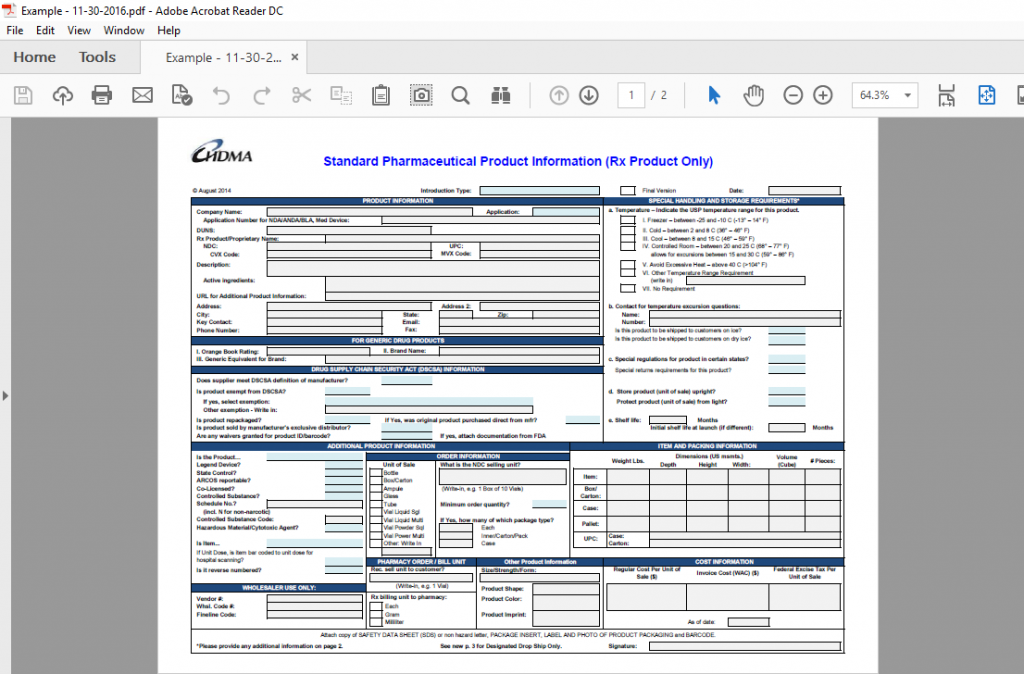The height and width of the screenshot is (674, 1024).
Task: Open the Fill & Sign tool icon
Action: (x=182, y=95)
